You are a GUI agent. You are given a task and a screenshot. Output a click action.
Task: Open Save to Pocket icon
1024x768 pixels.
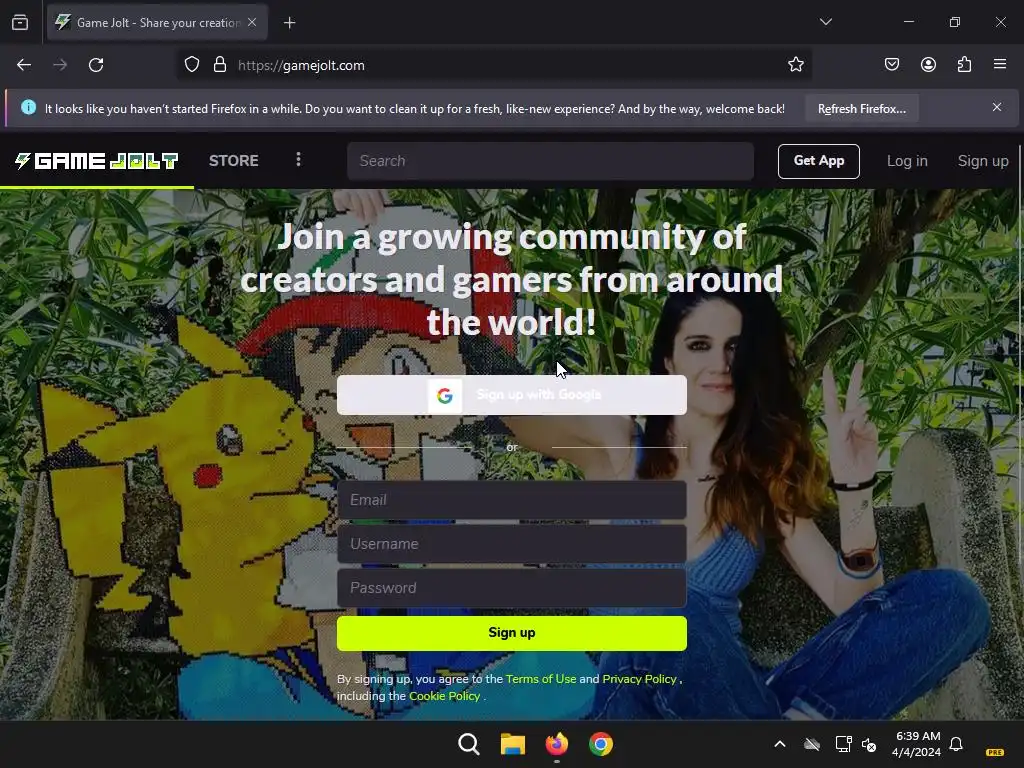(x=891, y=65)
